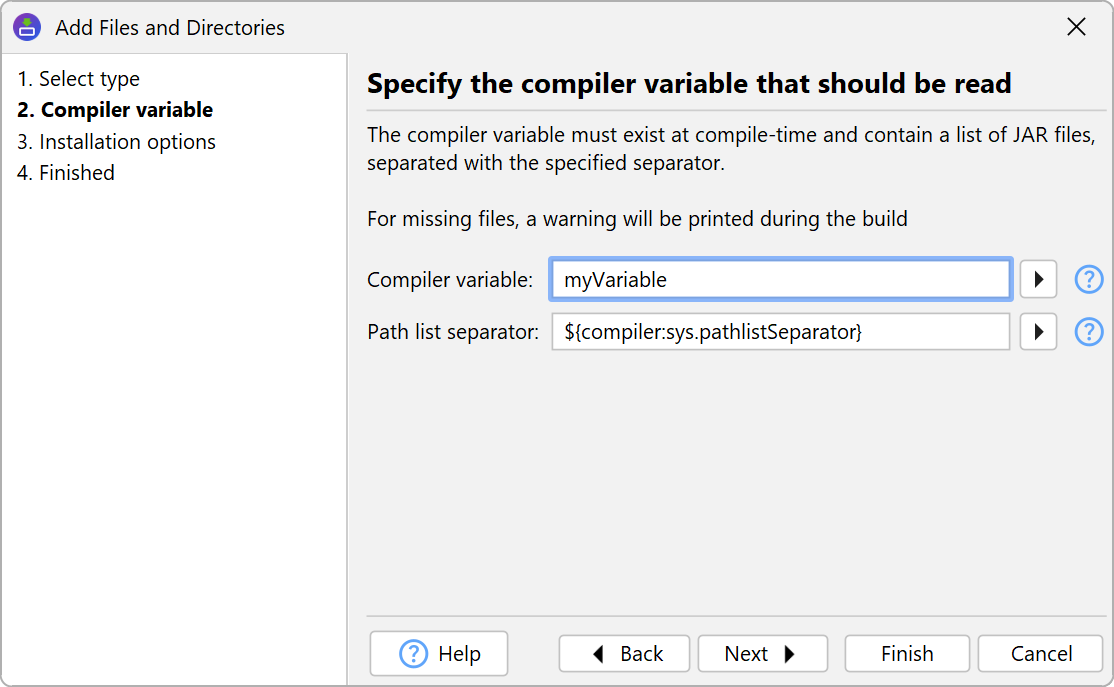This screenshot has height=687, width=1114.
Task: Click the question mark icon on Help button
Action: pos(413,654)
